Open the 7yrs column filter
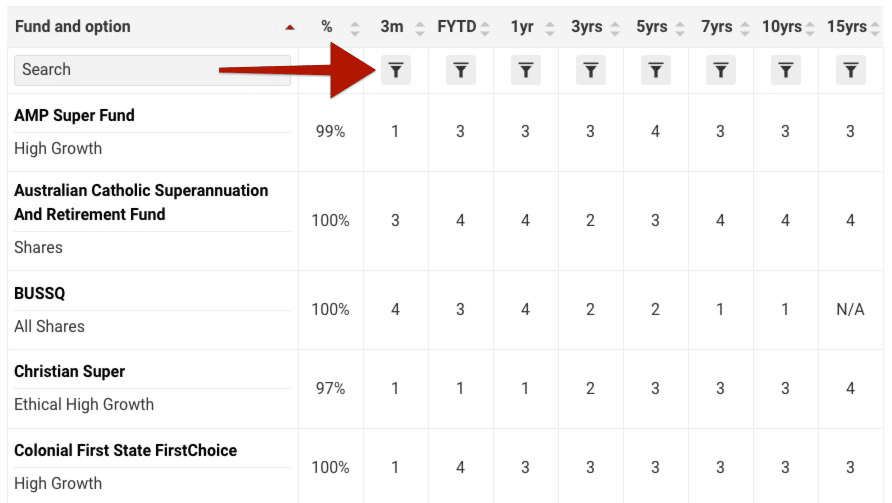This screenshot has width=892, height=503. [720, 70]
